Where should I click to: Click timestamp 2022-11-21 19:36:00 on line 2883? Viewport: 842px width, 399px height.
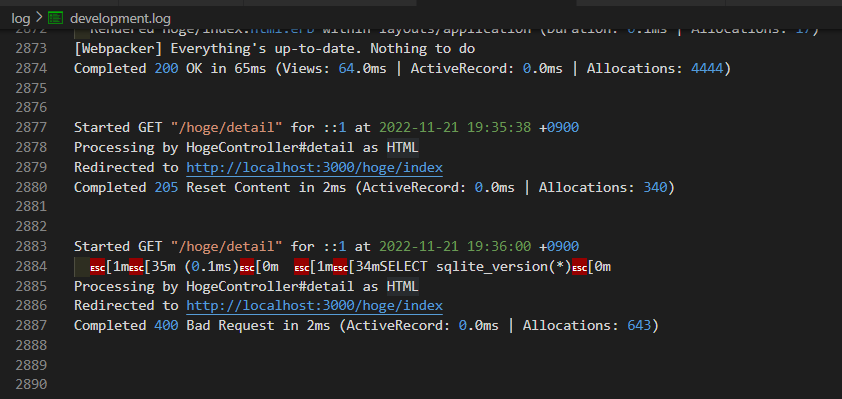point(455,246)
